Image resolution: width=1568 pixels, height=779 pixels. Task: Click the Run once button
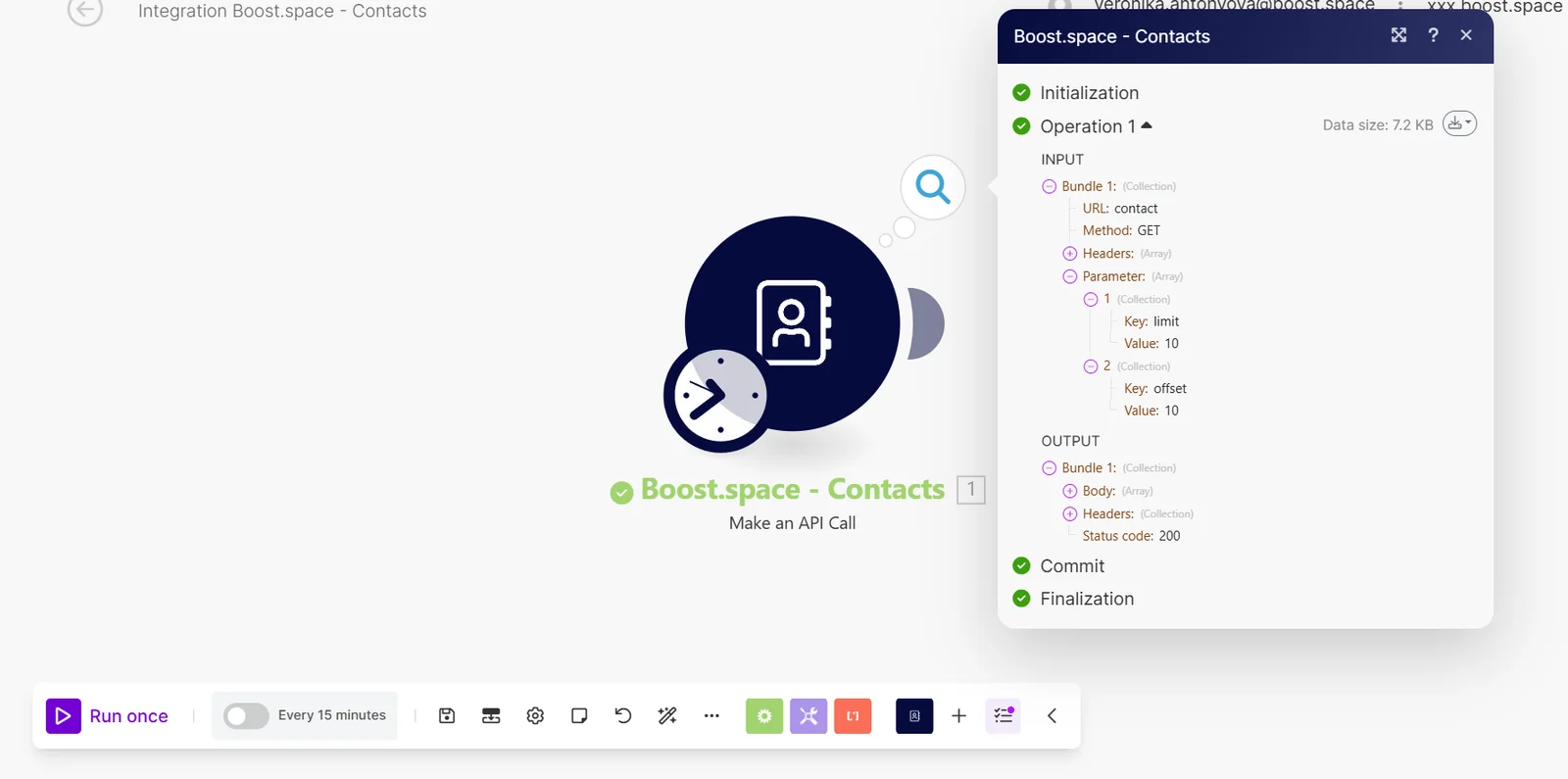(x=107, y=716)
